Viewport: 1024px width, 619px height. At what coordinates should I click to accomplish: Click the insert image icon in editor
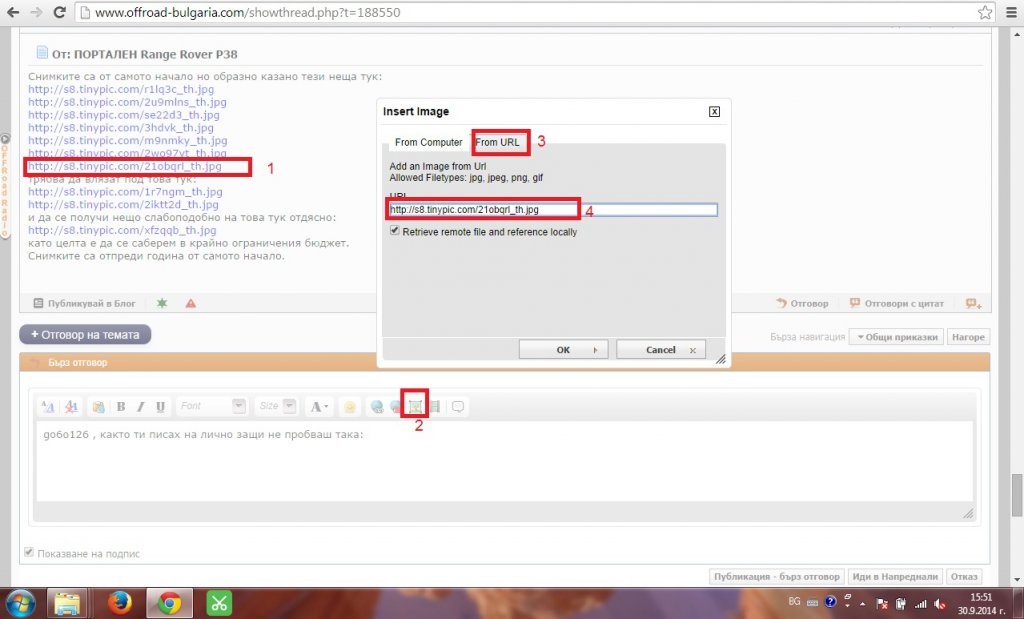point(415,406)
